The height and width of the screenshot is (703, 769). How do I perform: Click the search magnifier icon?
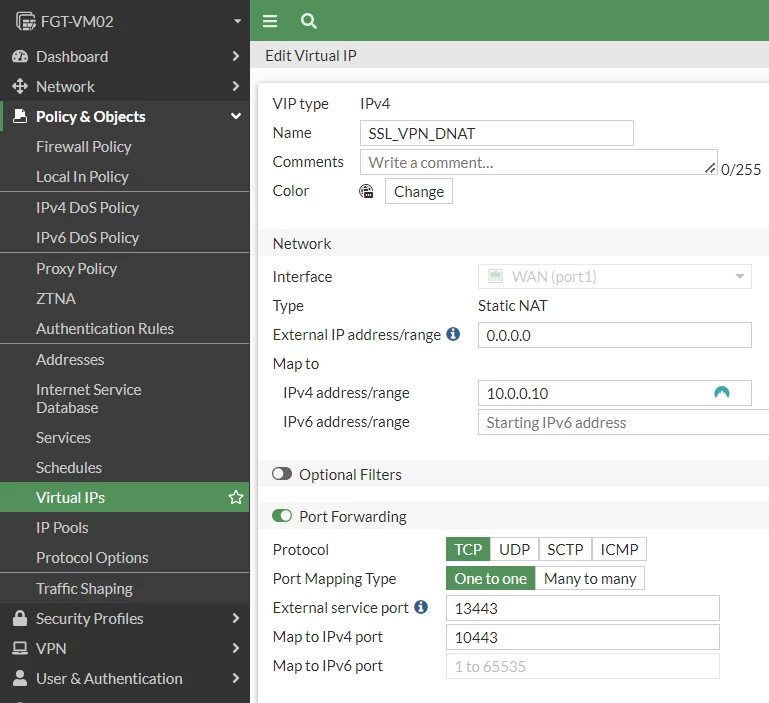click(308, 21)
